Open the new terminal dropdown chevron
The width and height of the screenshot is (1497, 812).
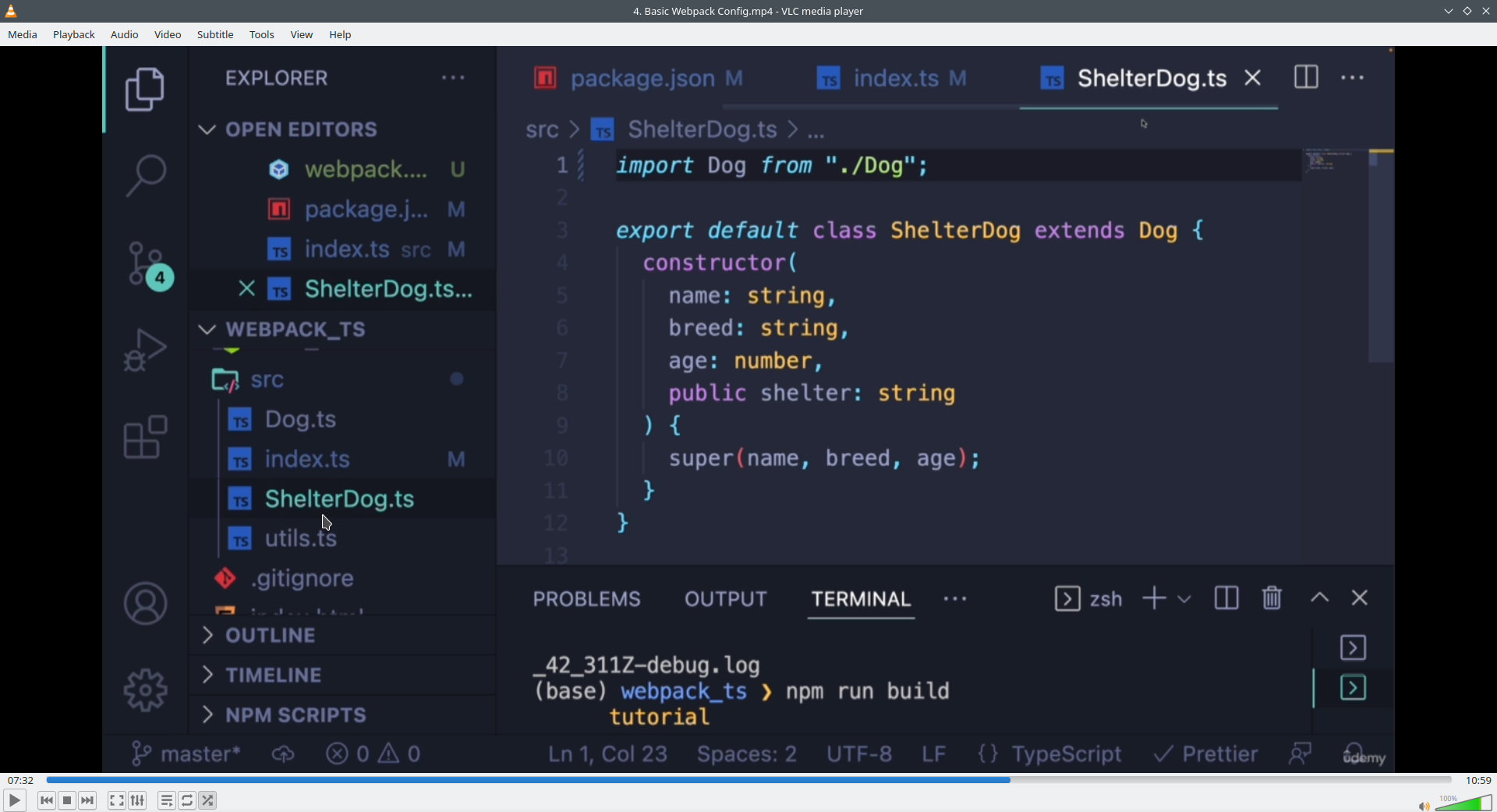point(1184,599)
